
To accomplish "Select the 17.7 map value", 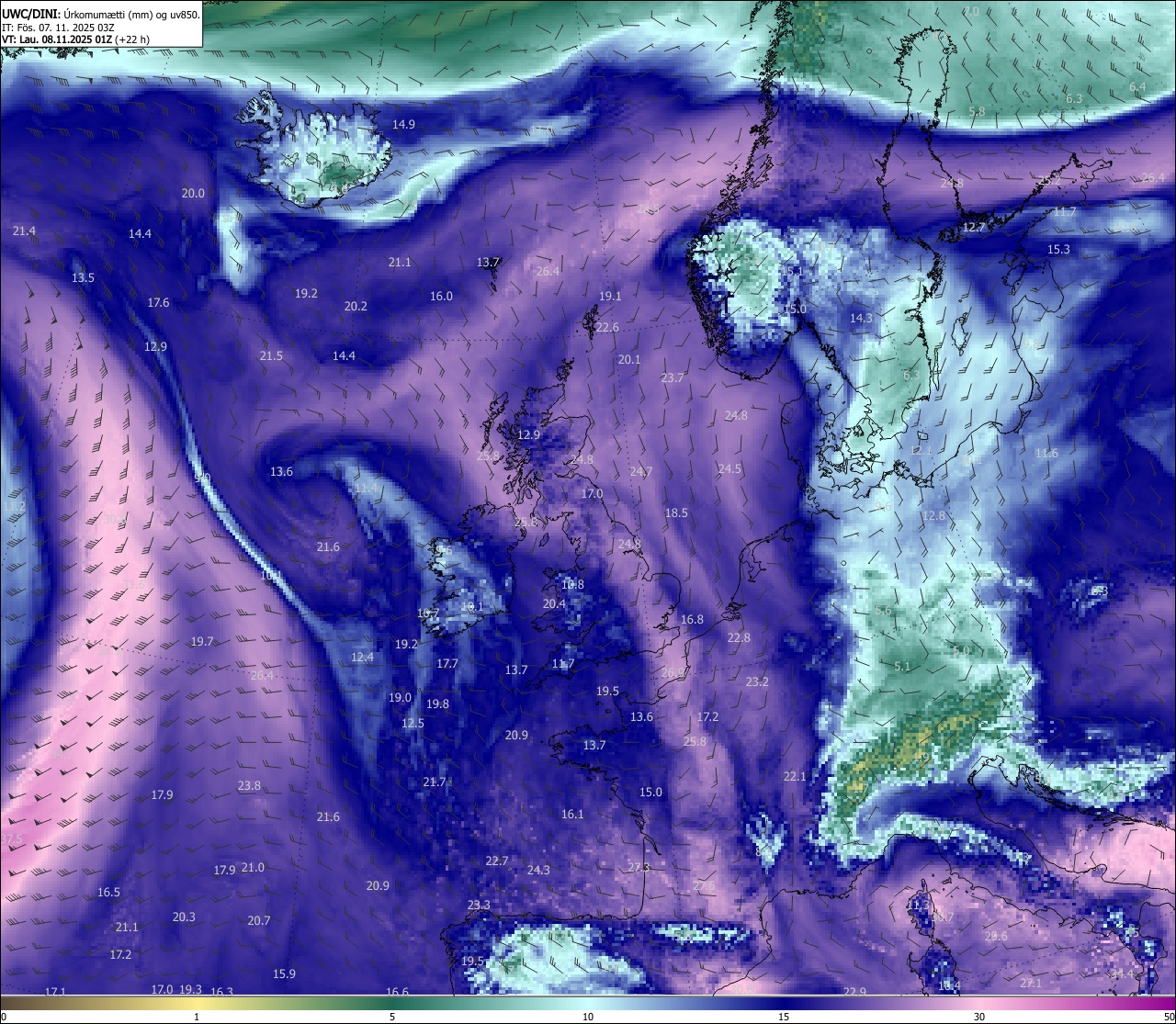I will pyautogui.click(x=447, y=663).
